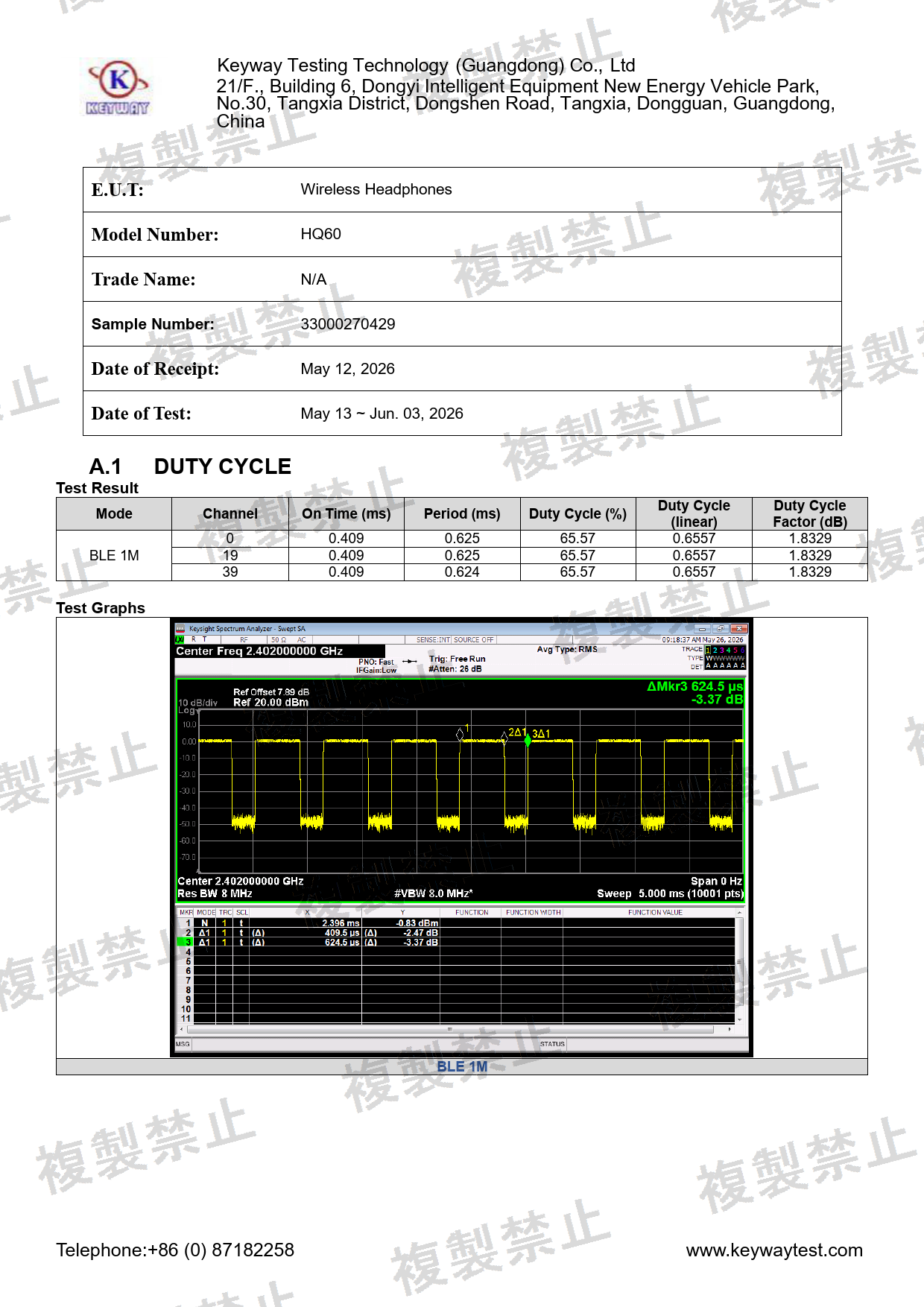
Task: Click the 'Duty Cycle Factor (dB)' header
Action: click(x=810, y=514)
